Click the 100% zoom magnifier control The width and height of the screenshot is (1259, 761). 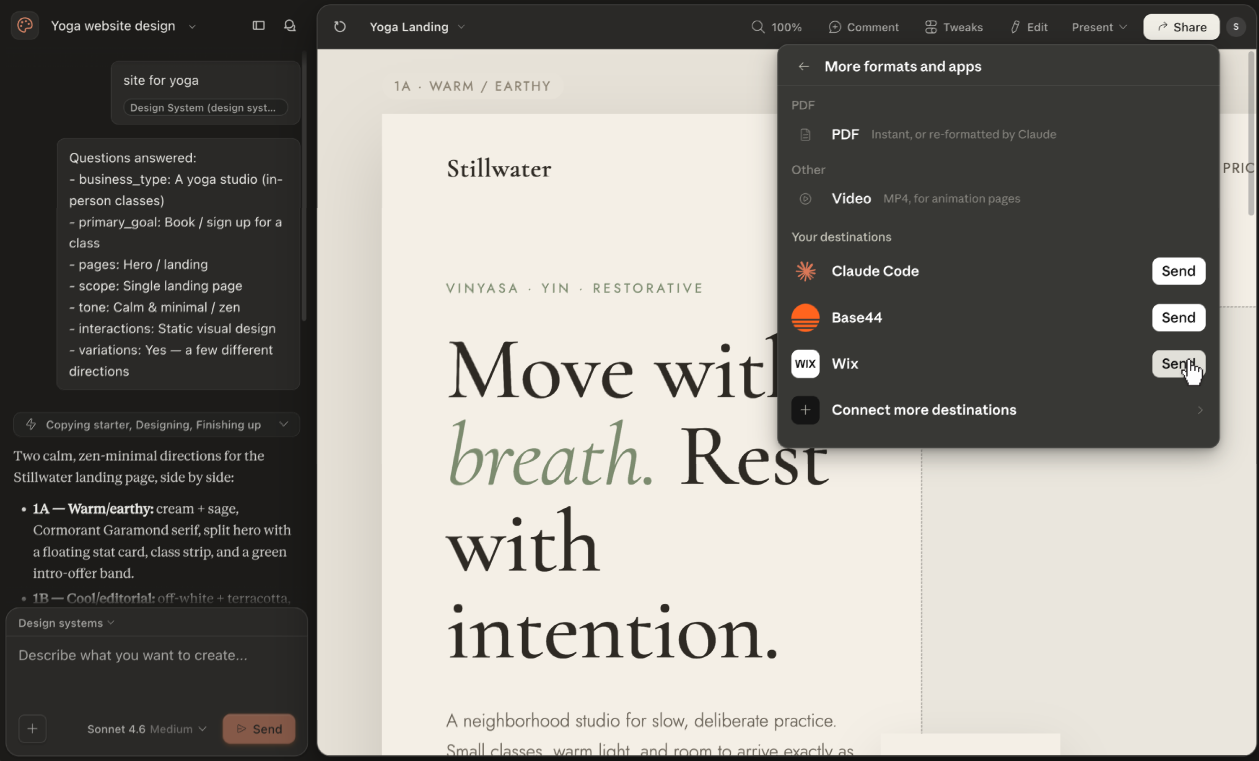tap(777, 27)
